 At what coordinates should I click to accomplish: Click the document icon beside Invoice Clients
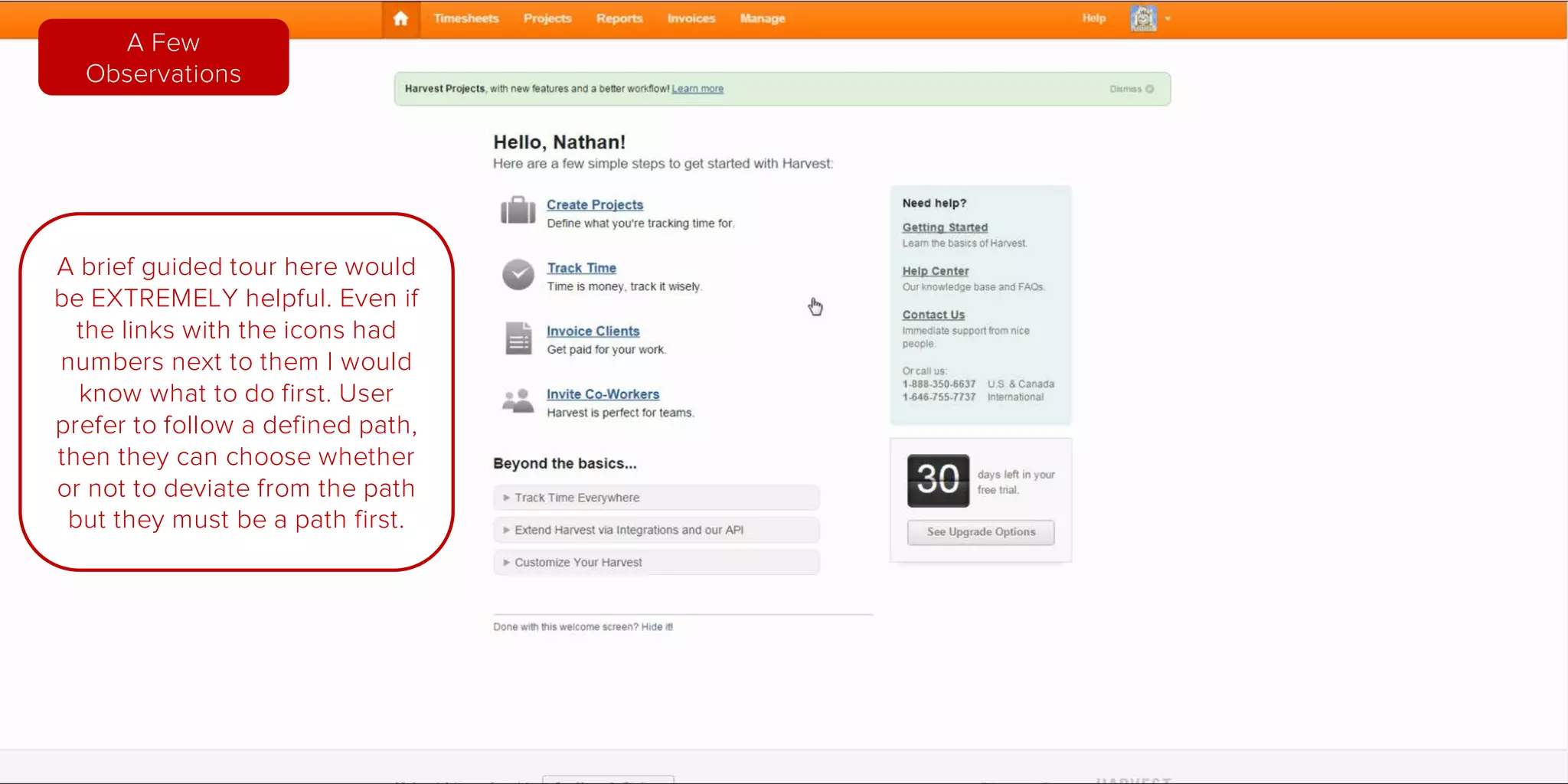point(518,338)
